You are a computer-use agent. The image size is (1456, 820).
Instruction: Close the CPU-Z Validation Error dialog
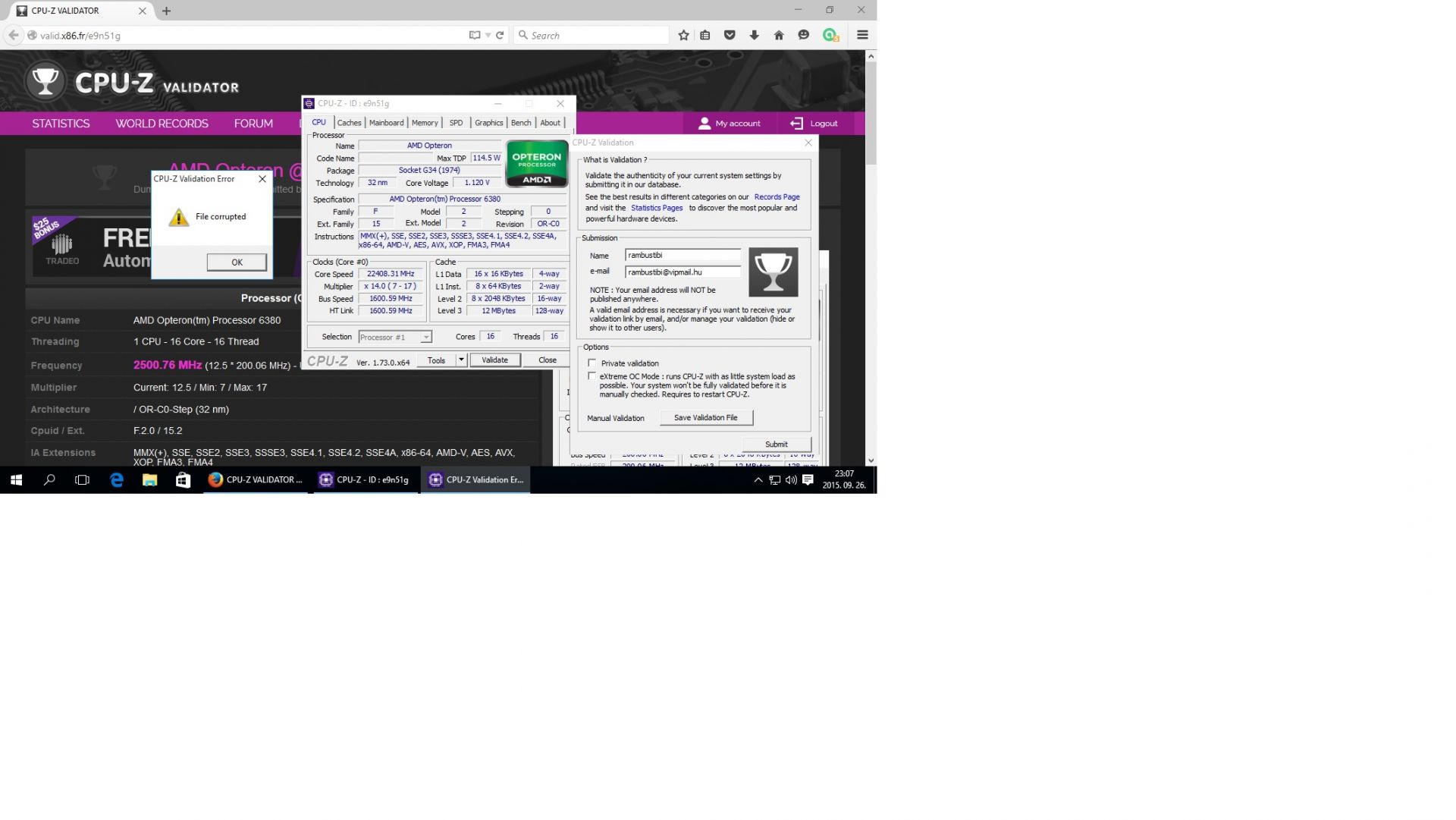coord(262,179)
